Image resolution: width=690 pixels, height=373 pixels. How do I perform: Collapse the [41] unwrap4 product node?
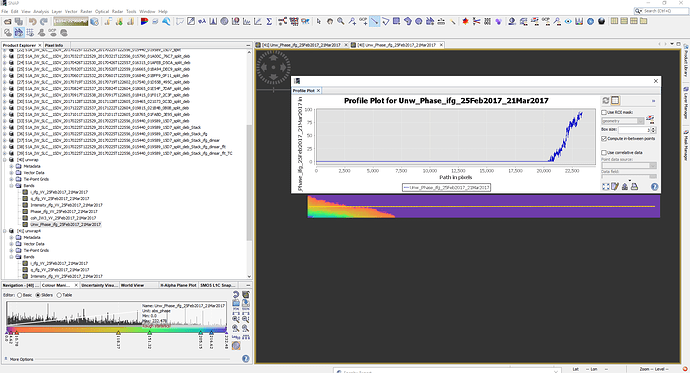coord(5,231)
